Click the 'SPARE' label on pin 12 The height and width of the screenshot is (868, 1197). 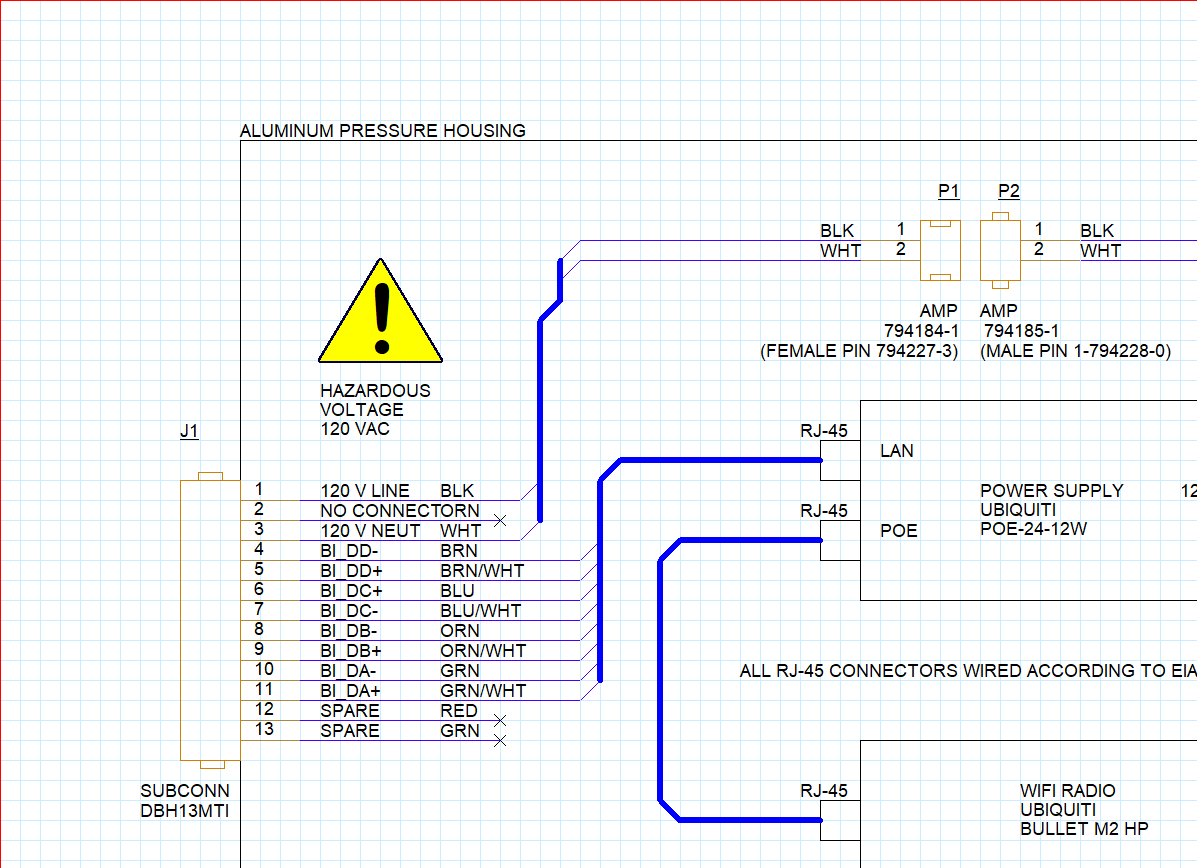[x=350, y=711]
